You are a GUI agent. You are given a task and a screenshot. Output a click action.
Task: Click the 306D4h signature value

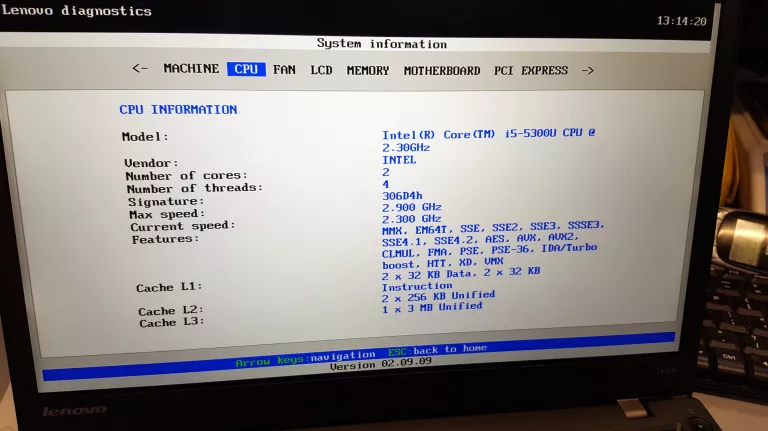click(x=402, y=196)
